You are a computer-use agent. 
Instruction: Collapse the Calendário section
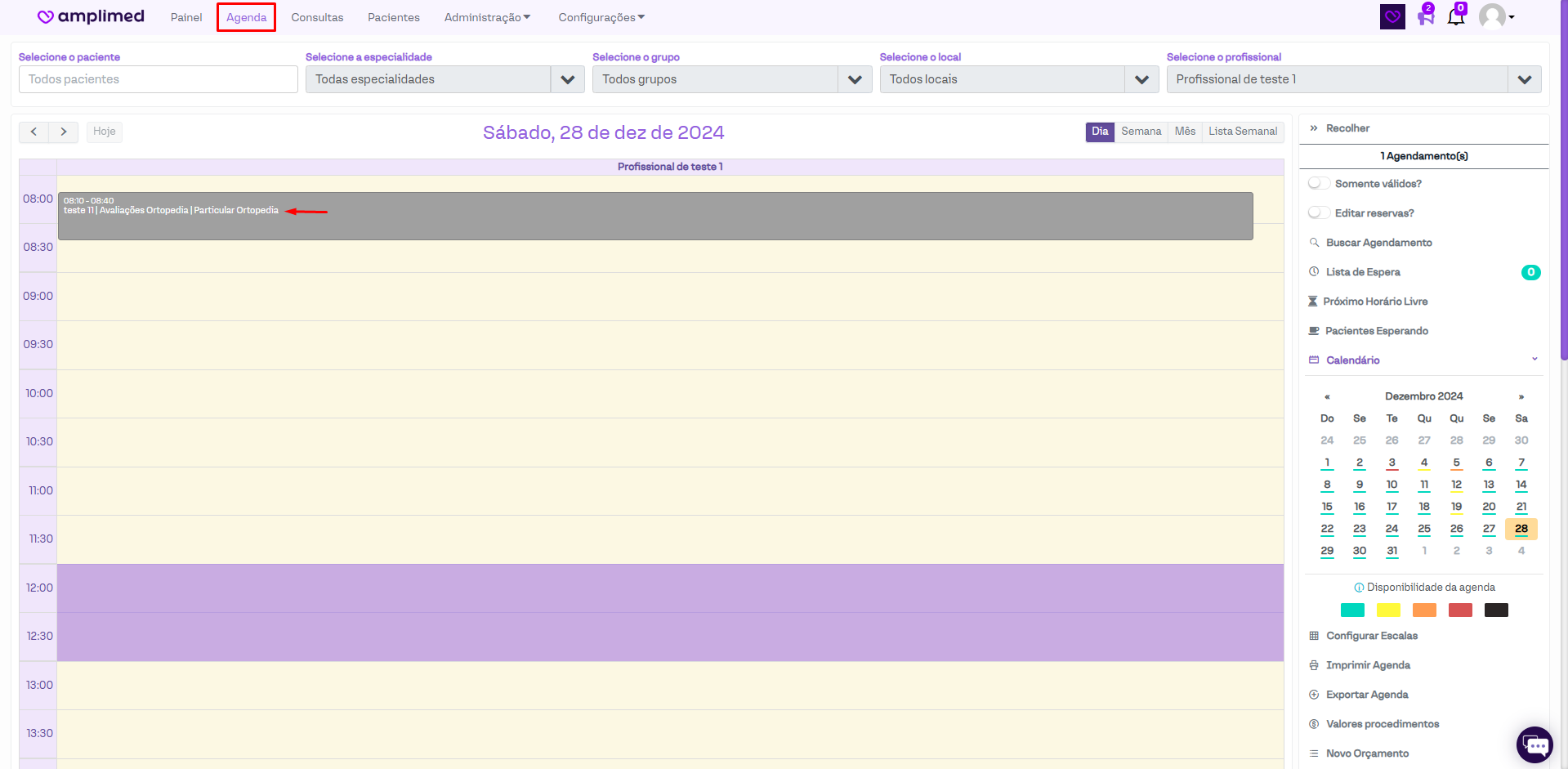(1534, 360)
